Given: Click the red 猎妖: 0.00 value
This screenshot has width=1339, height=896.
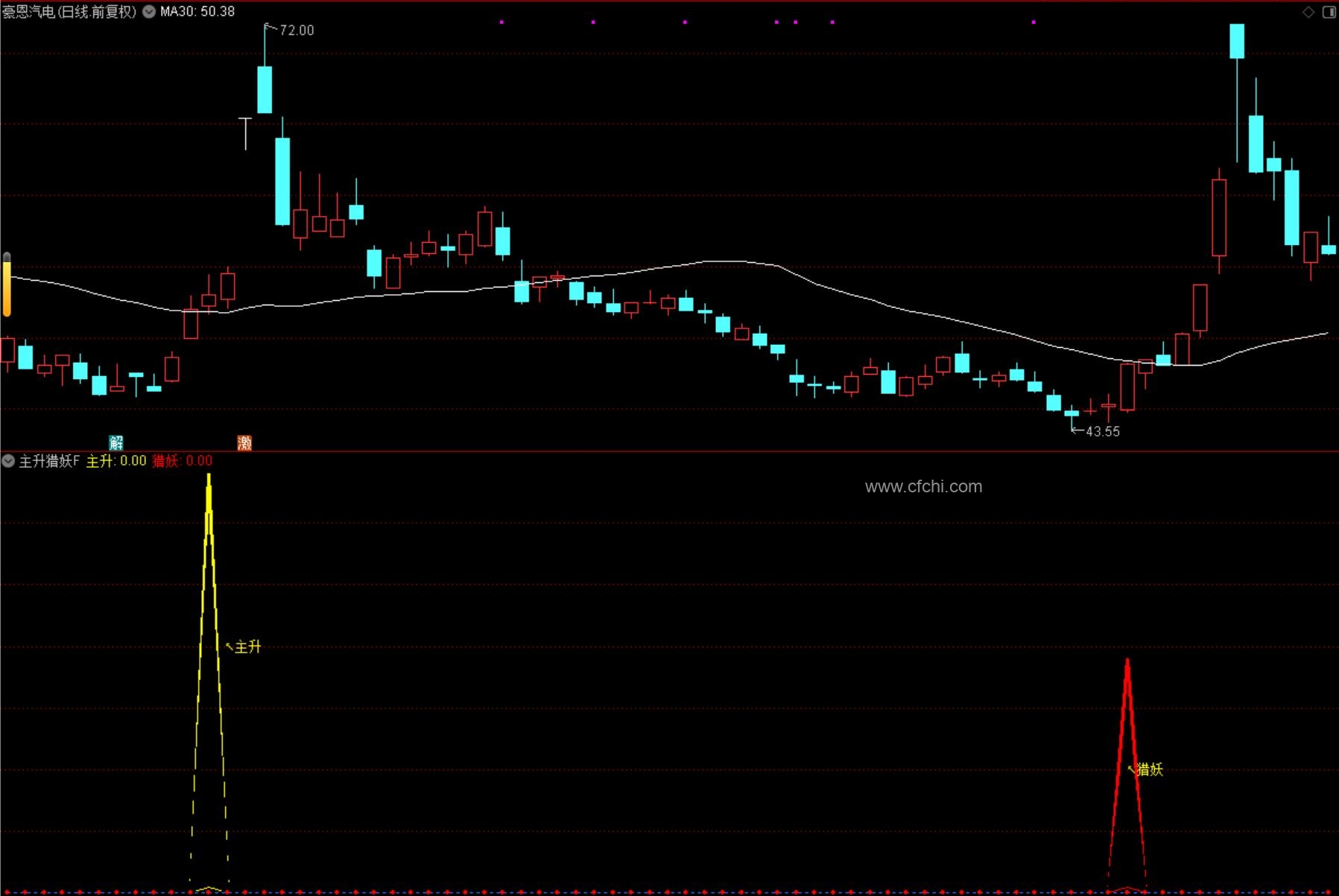Looking at the screenshot, I should coord(183,461).
